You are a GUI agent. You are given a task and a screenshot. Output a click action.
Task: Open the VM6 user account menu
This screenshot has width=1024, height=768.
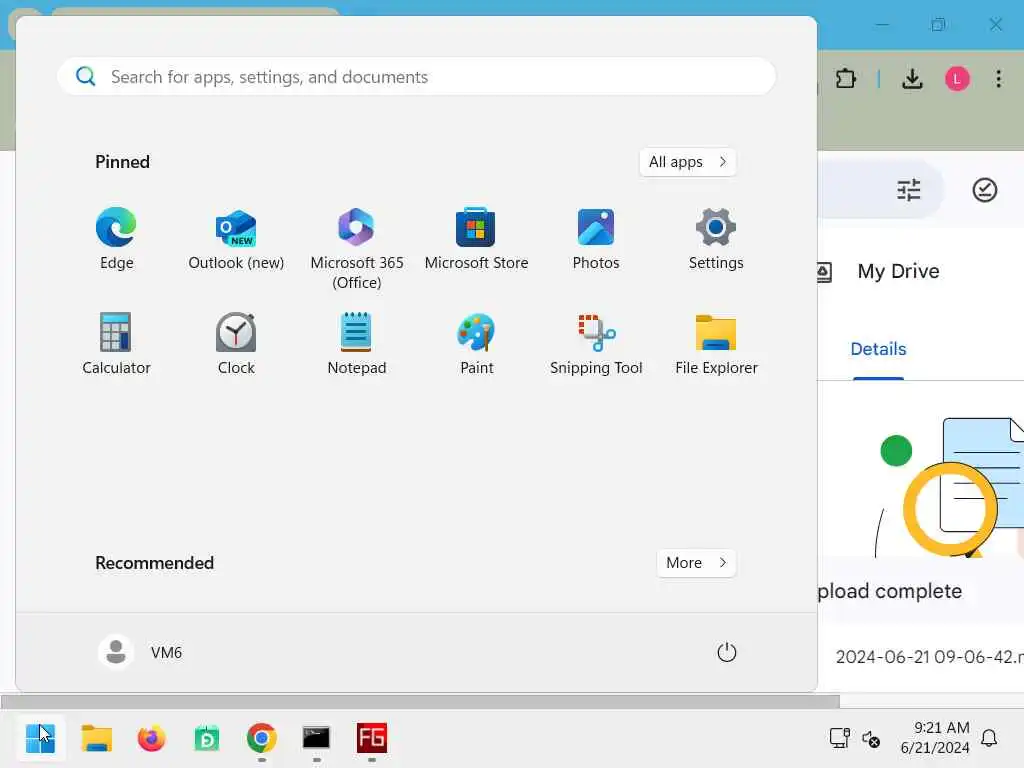[x=140, y=652]
